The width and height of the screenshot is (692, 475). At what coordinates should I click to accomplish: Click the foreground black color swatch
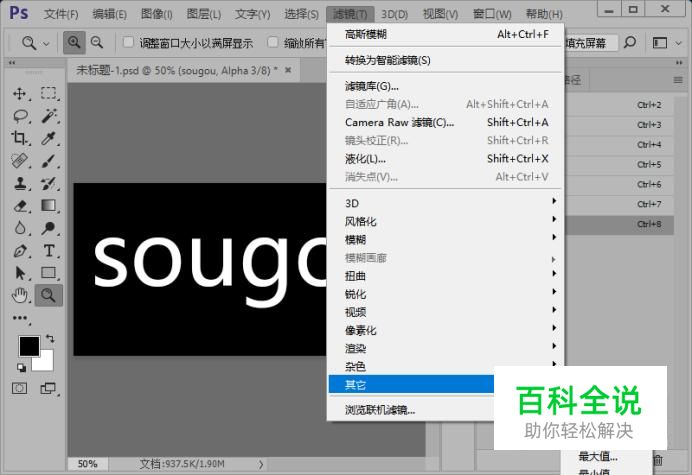pos(29,346)
